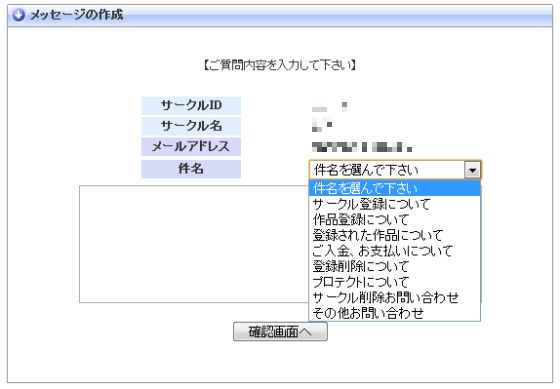Select ご入金、お支払いについて option
The width and height of the screenshot is (560, 389).
pos(395,251)
